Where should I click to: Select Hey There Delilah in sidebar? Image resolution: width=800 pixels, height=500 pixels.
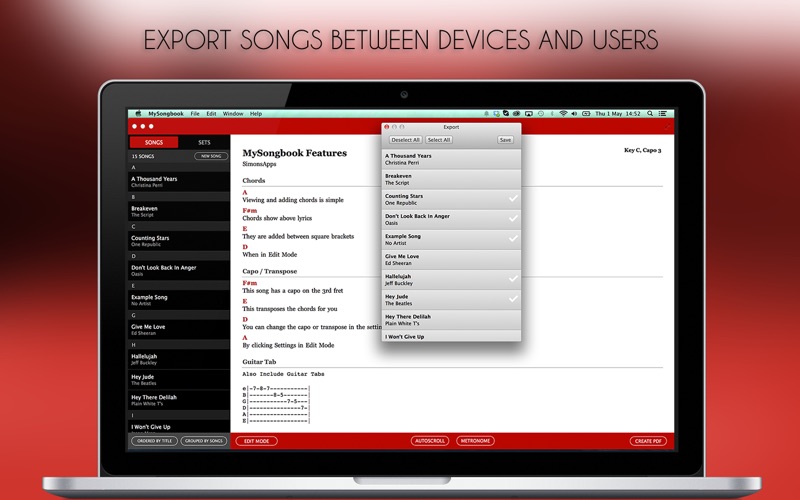[x=179, y=400]
